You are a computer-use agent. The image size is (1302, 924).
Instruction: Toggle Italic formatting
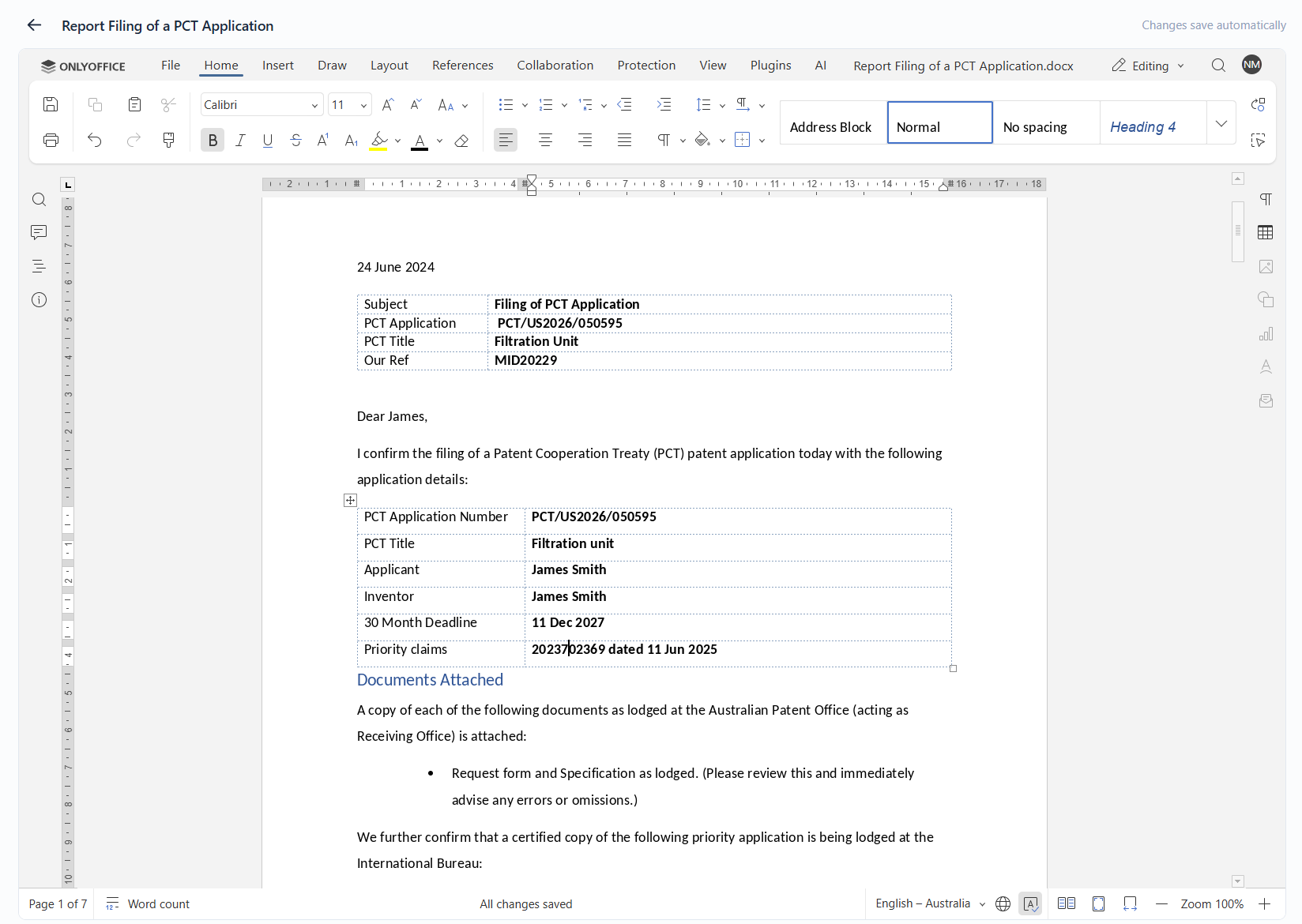click(x=240, y=140)
